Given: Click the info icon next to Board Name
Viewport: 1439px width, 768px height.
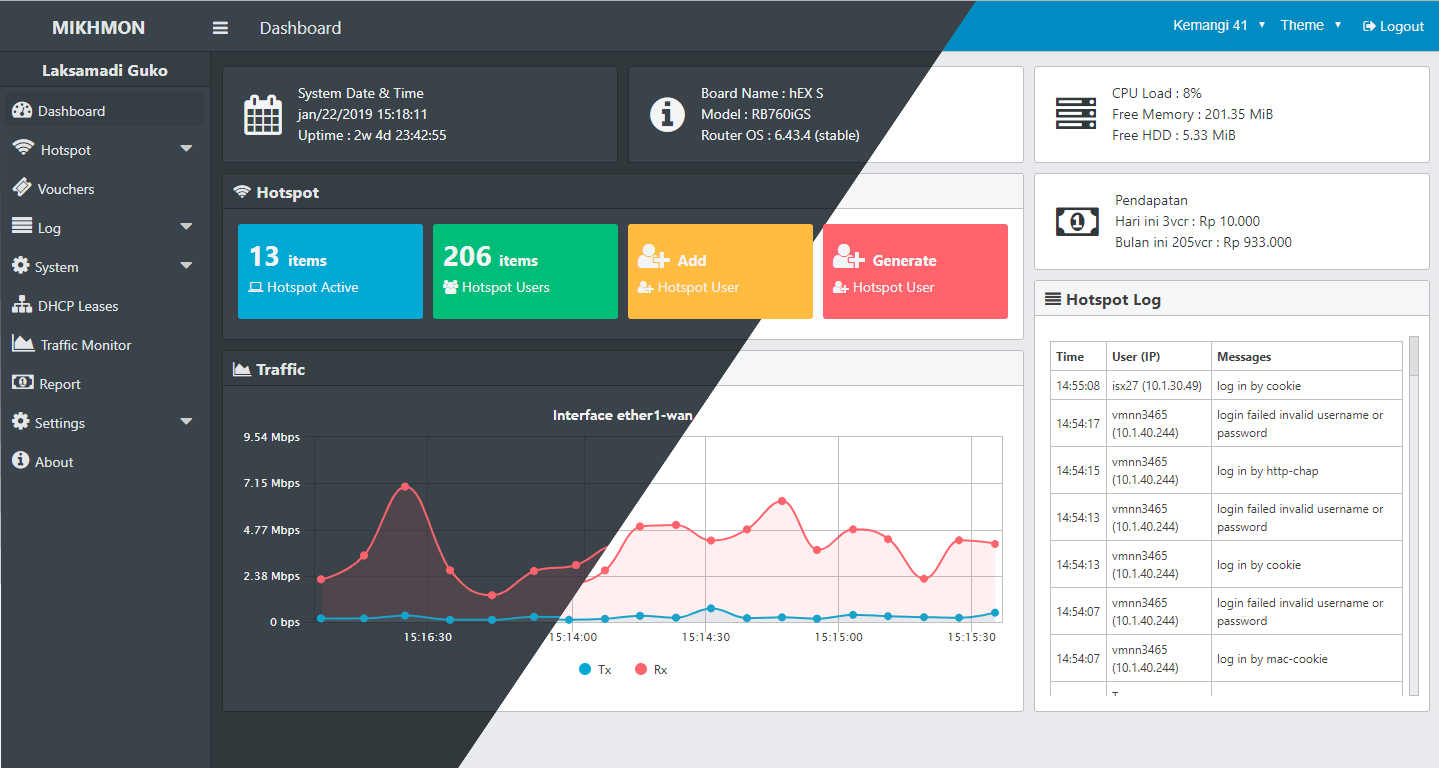Looking at the screenshot, I should [x=667, y=114].
